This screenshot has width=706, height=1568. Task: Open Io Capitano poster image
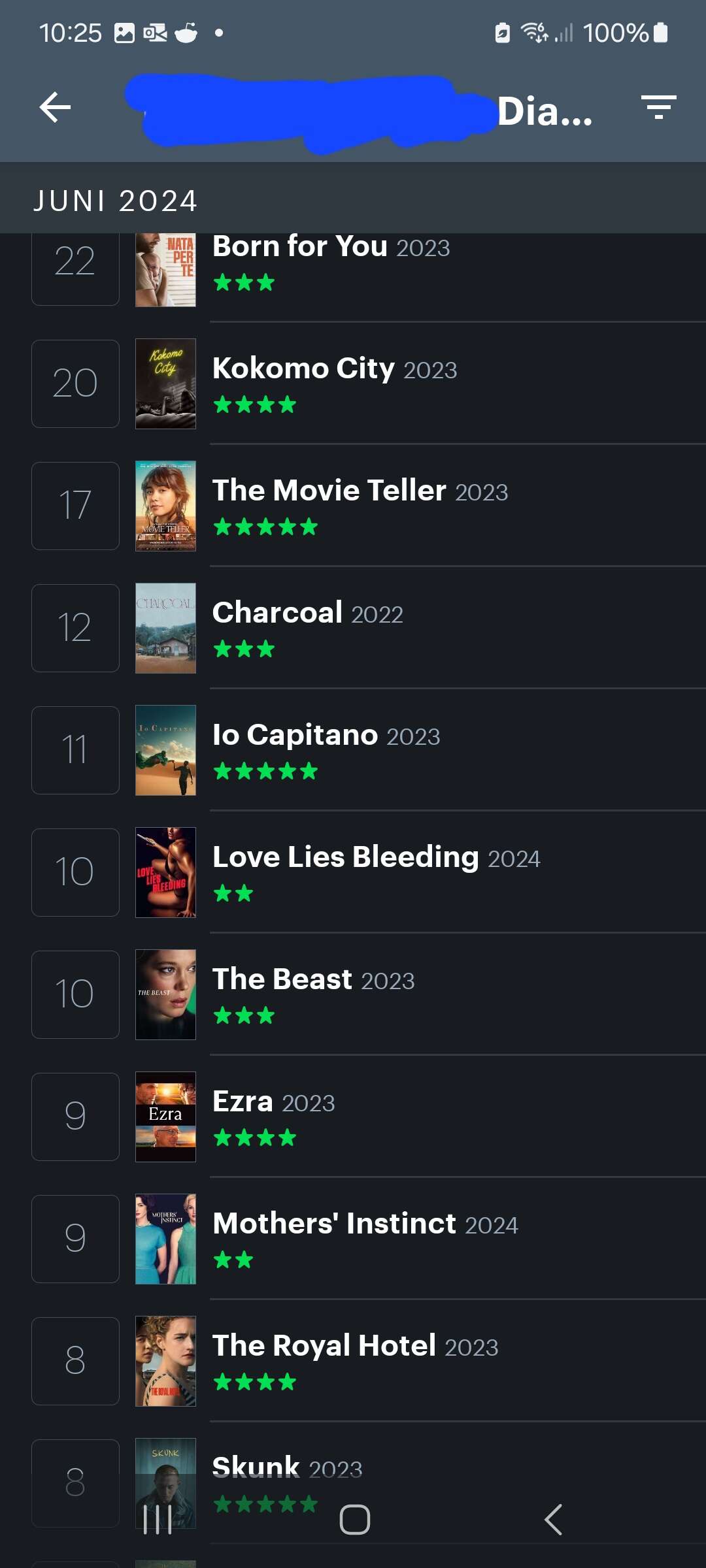pyautogui.click(x=165, y=750)
